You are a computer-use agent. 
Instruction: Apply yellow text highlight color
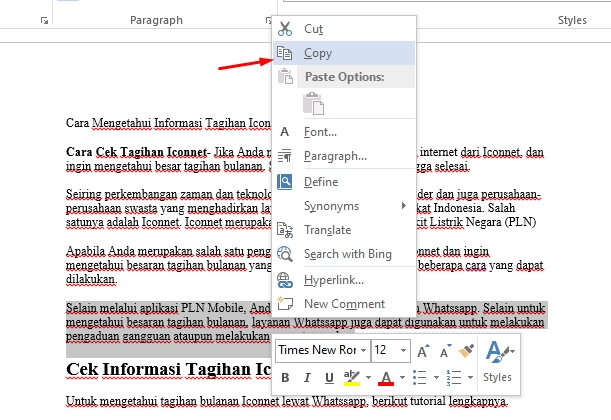[x=351, y=377]
